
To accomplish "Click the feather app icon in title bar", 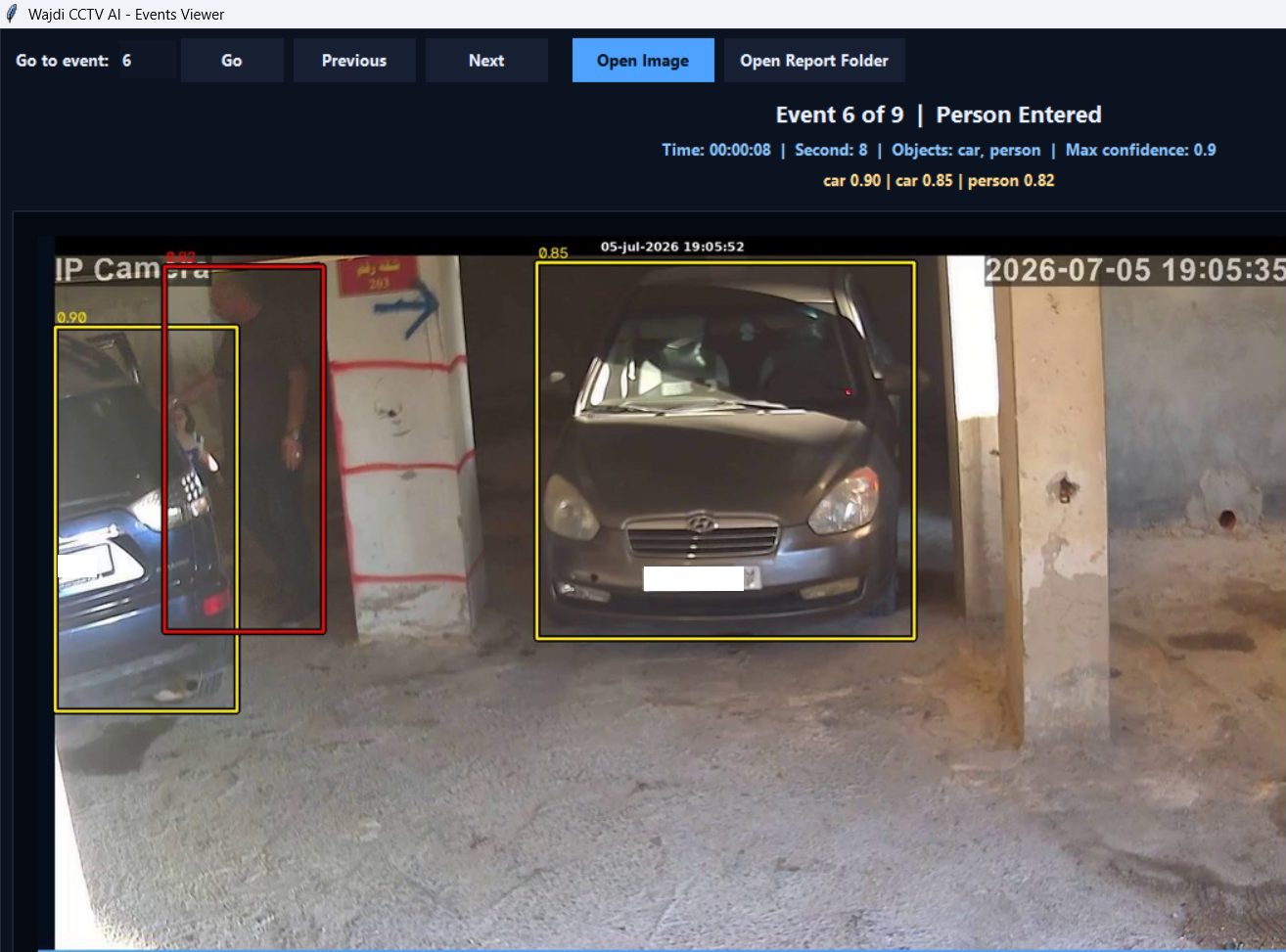I will click(x=12, y=14).
